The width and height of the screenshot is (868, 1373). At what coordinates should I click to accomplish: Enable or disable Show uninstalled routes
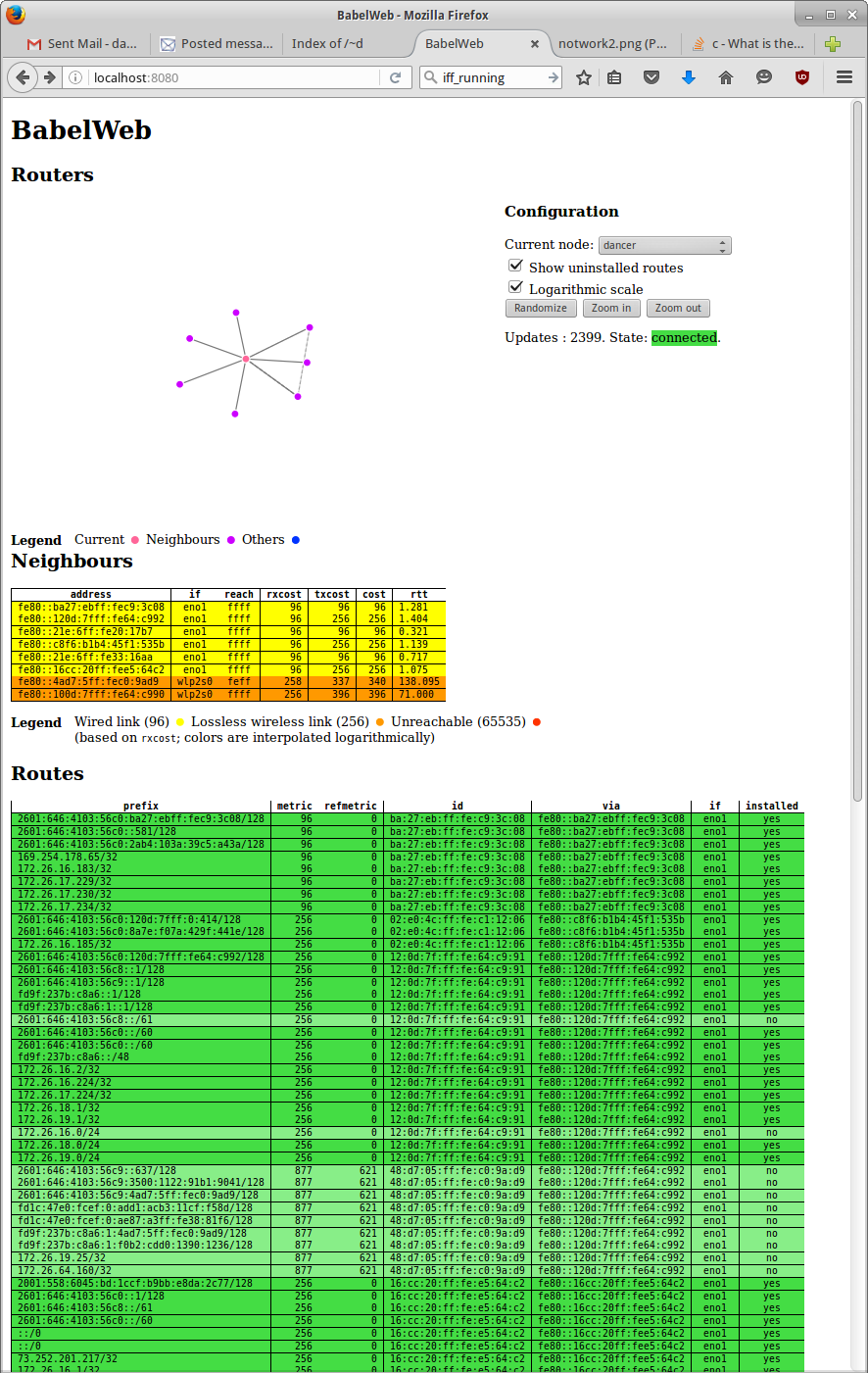coord(515,266)
